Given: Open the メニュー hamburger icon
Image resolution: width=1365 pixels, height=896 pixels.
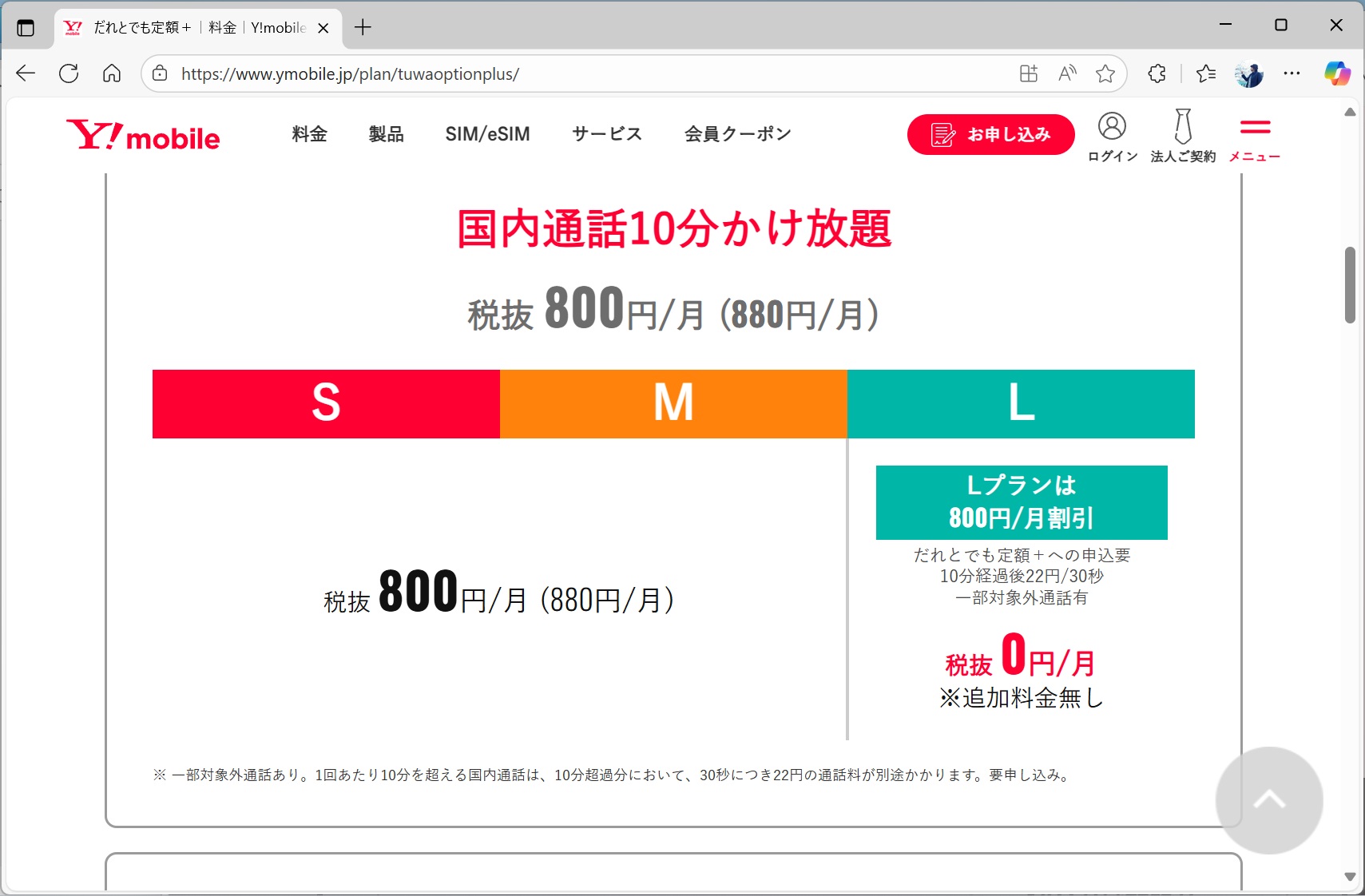Looking at the screenshot, I should (1254, 129).
